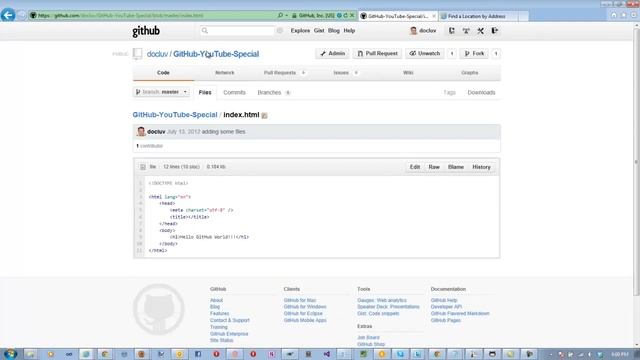This screenshot has height=360, width=640.
Task: Click the Facebook icon on the taskbar
Action: tap(198, 354)
